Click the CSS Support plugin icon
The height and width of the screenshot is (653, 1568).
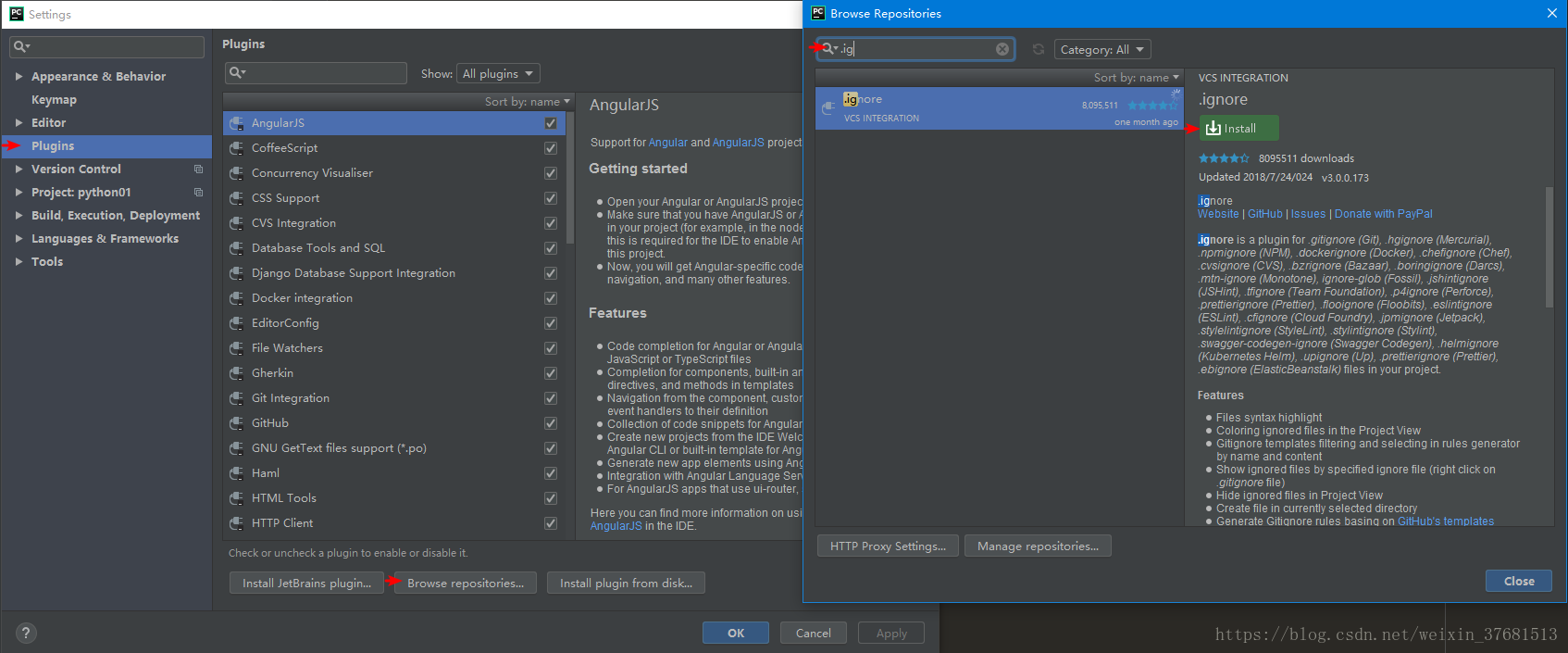237,198
